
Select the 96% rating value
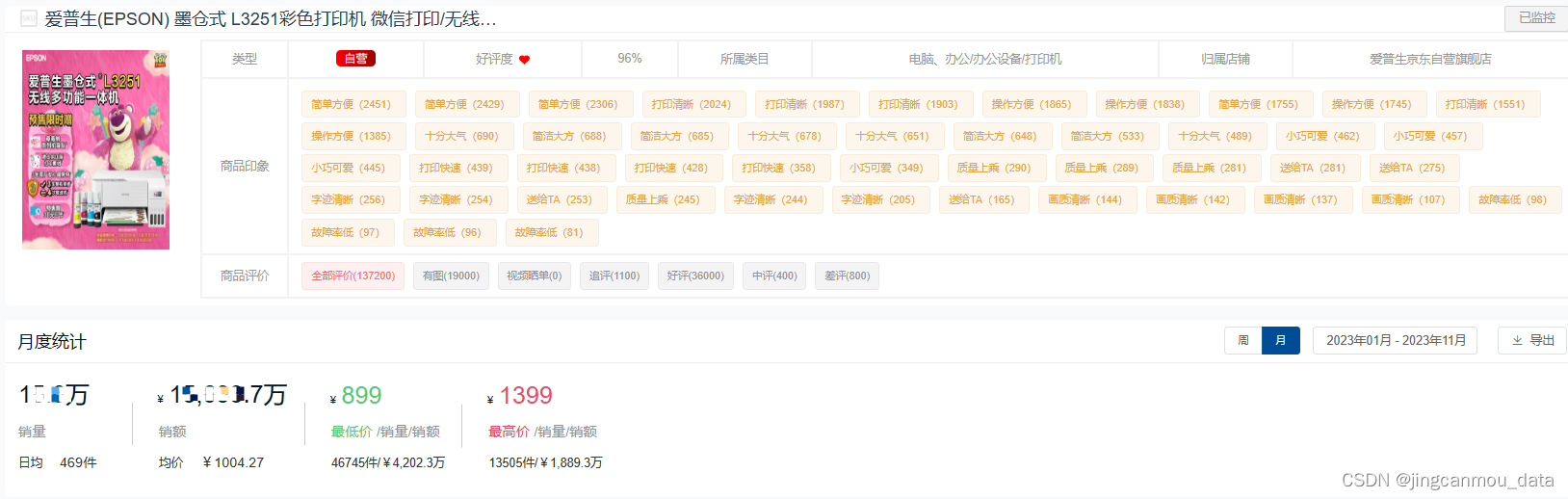pyautogui.click(x=630, y=59)
